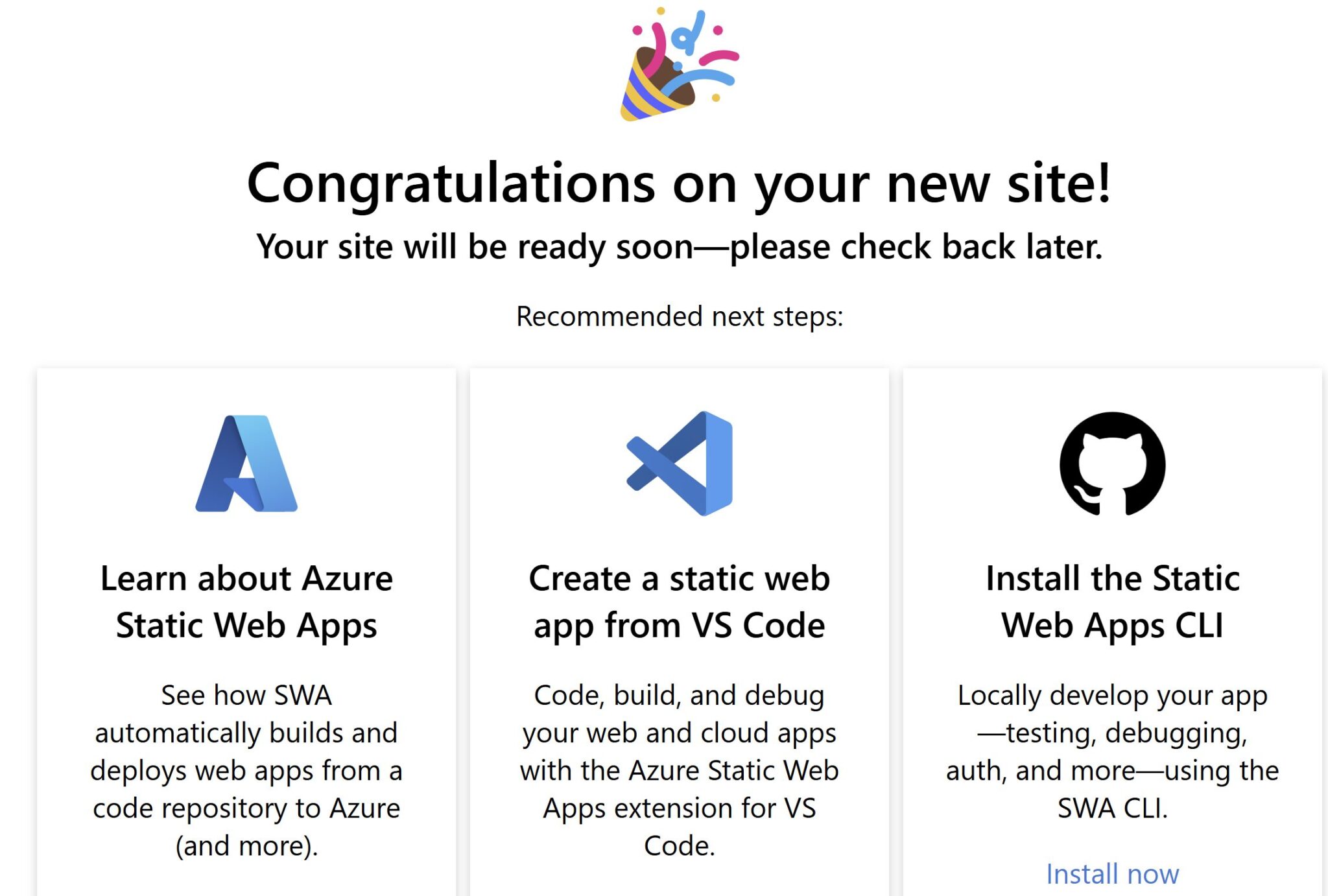This screenshot has width=1328, height=896.
Task: Click the "Your site will be ready soon" subheading
Action: 679,247
